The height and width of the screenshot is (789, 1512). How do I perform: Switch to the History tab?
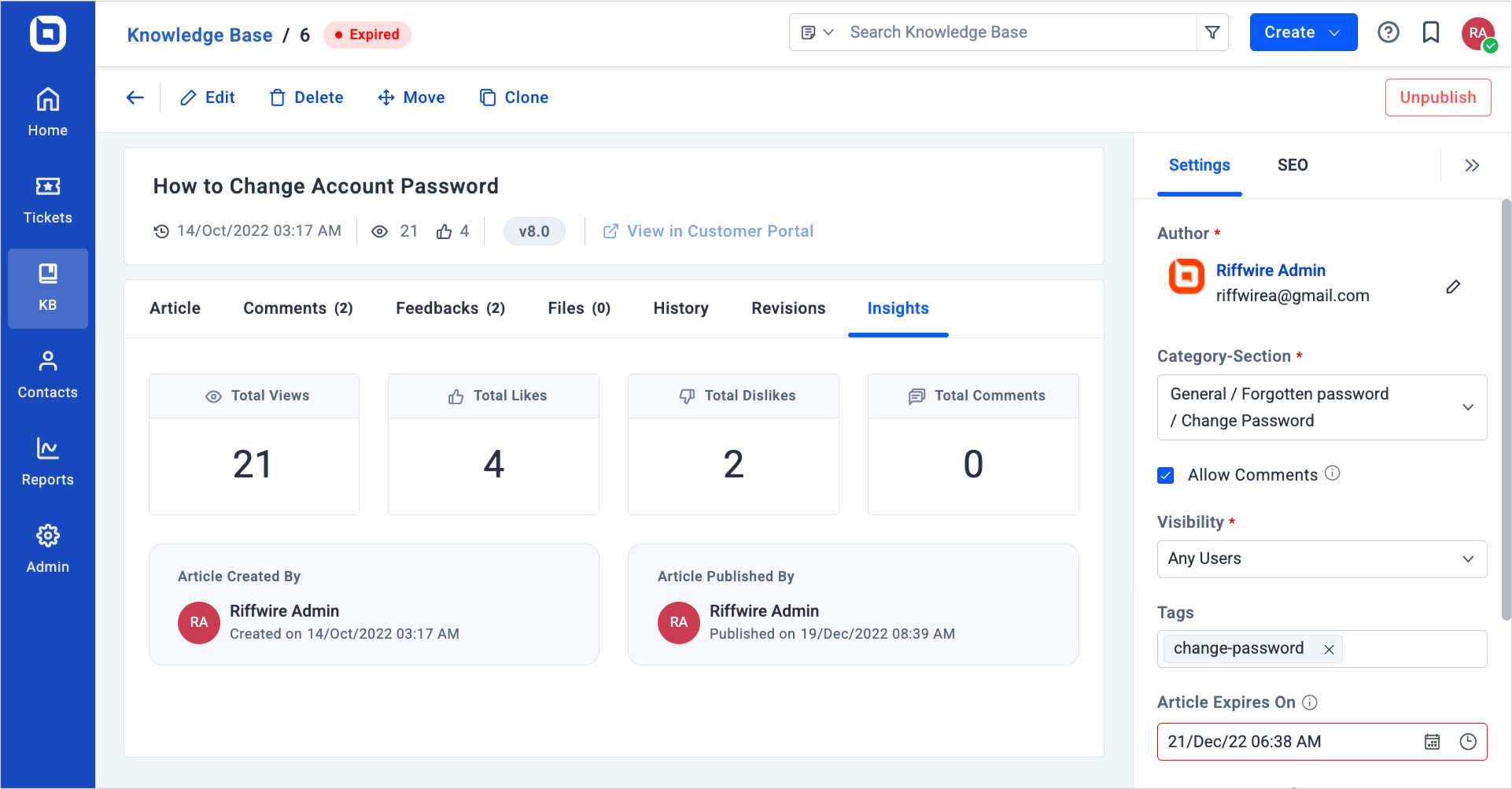[680, 308]
